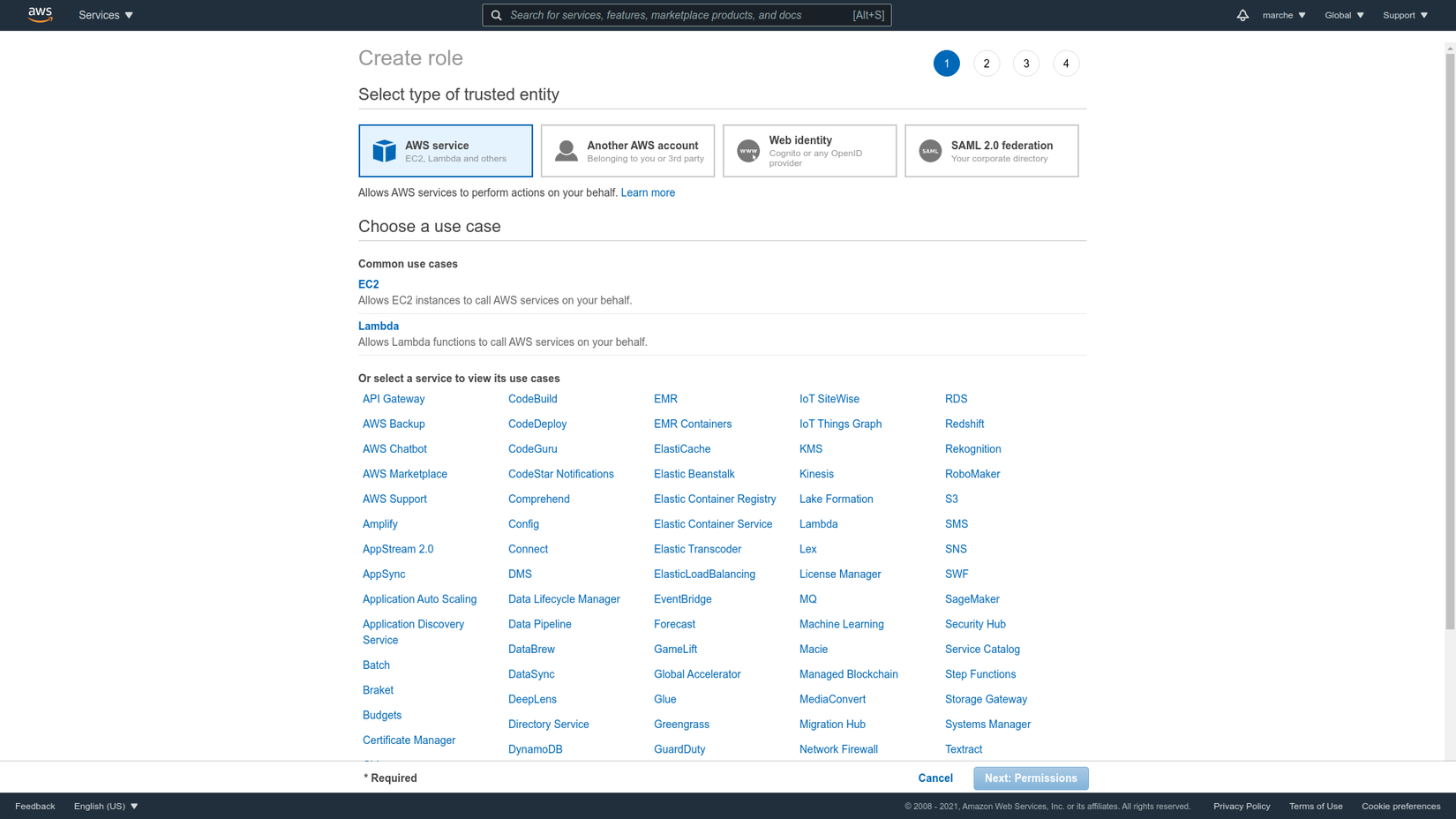This screenshot has width=1456, height=819.
Task: Click the Web identity www icon
Action: click(x=748, y=151)
